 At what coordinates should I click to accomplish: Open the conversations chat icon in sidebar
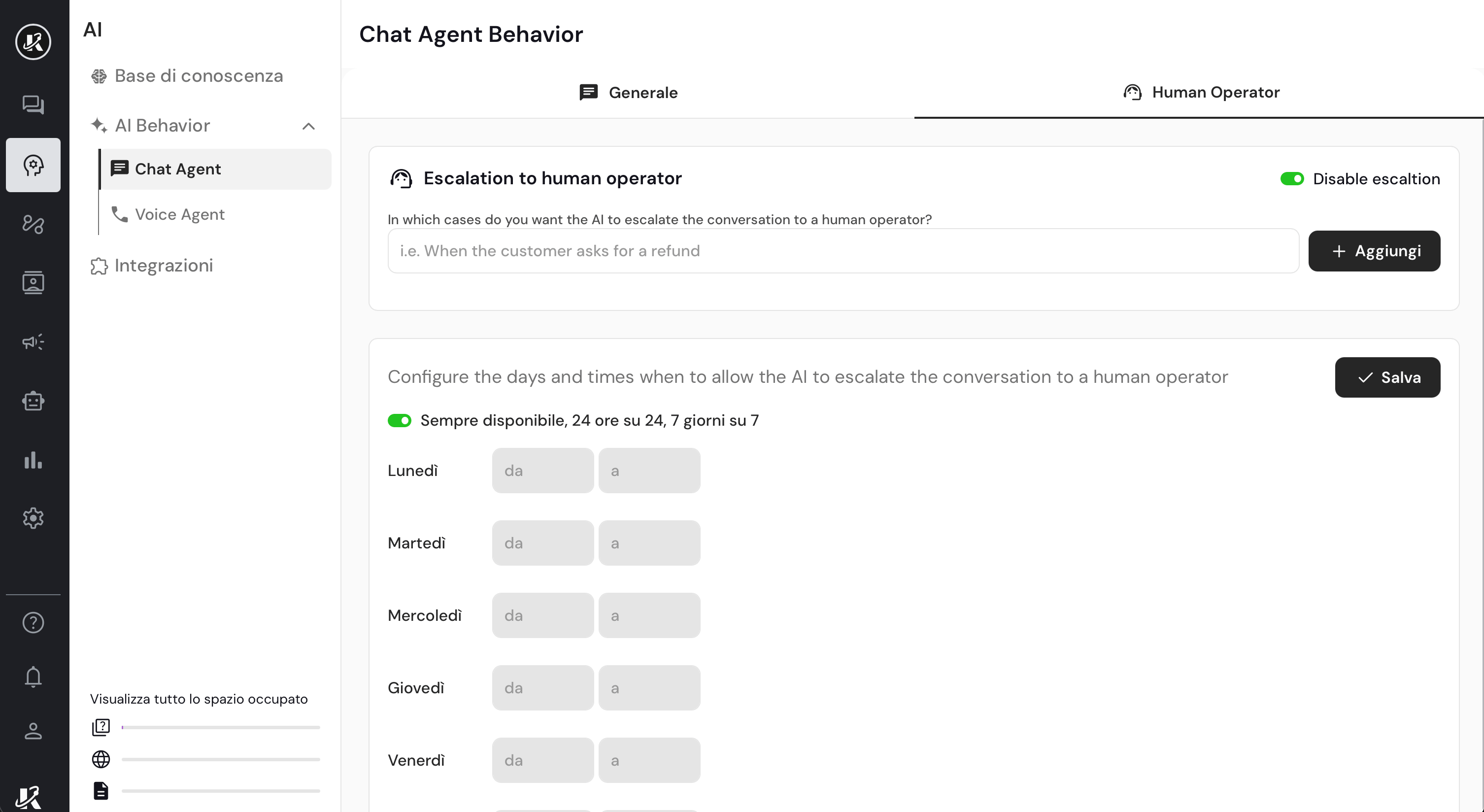(x=33, y=104)
